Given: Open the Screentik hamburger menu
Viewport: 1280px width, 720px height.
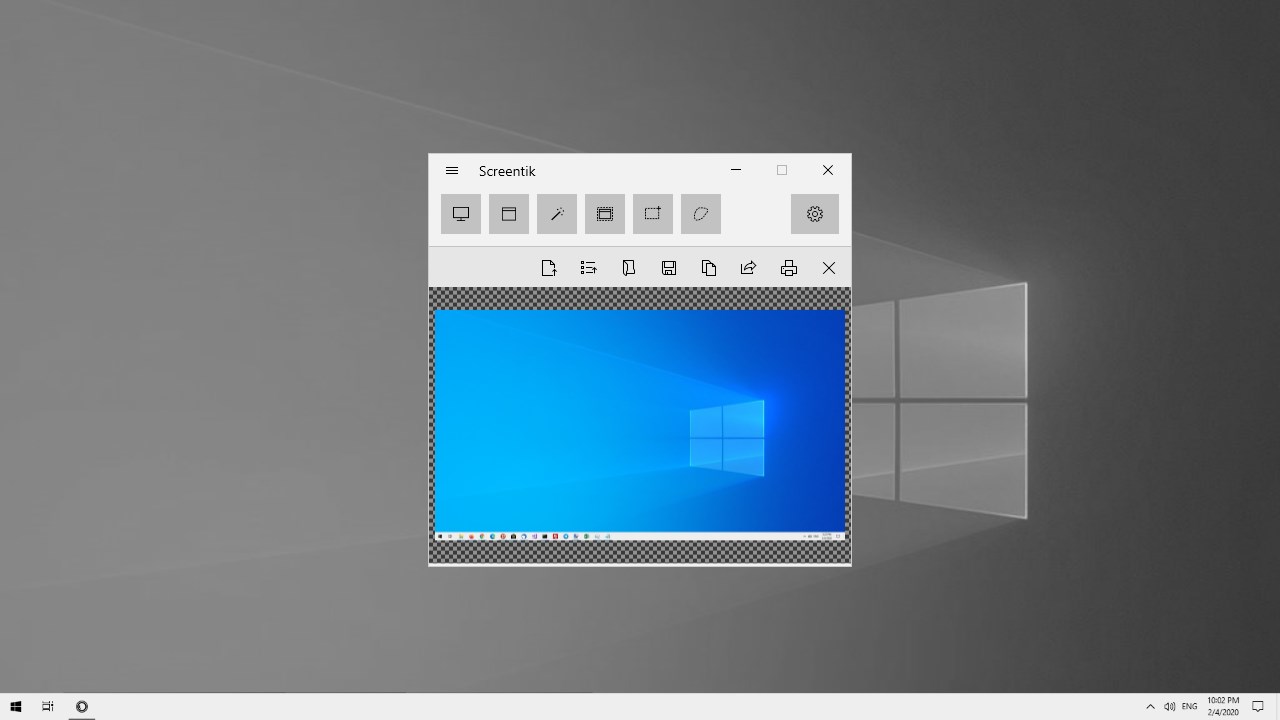Looking at the screenshot, I should [x=452, y=171].
